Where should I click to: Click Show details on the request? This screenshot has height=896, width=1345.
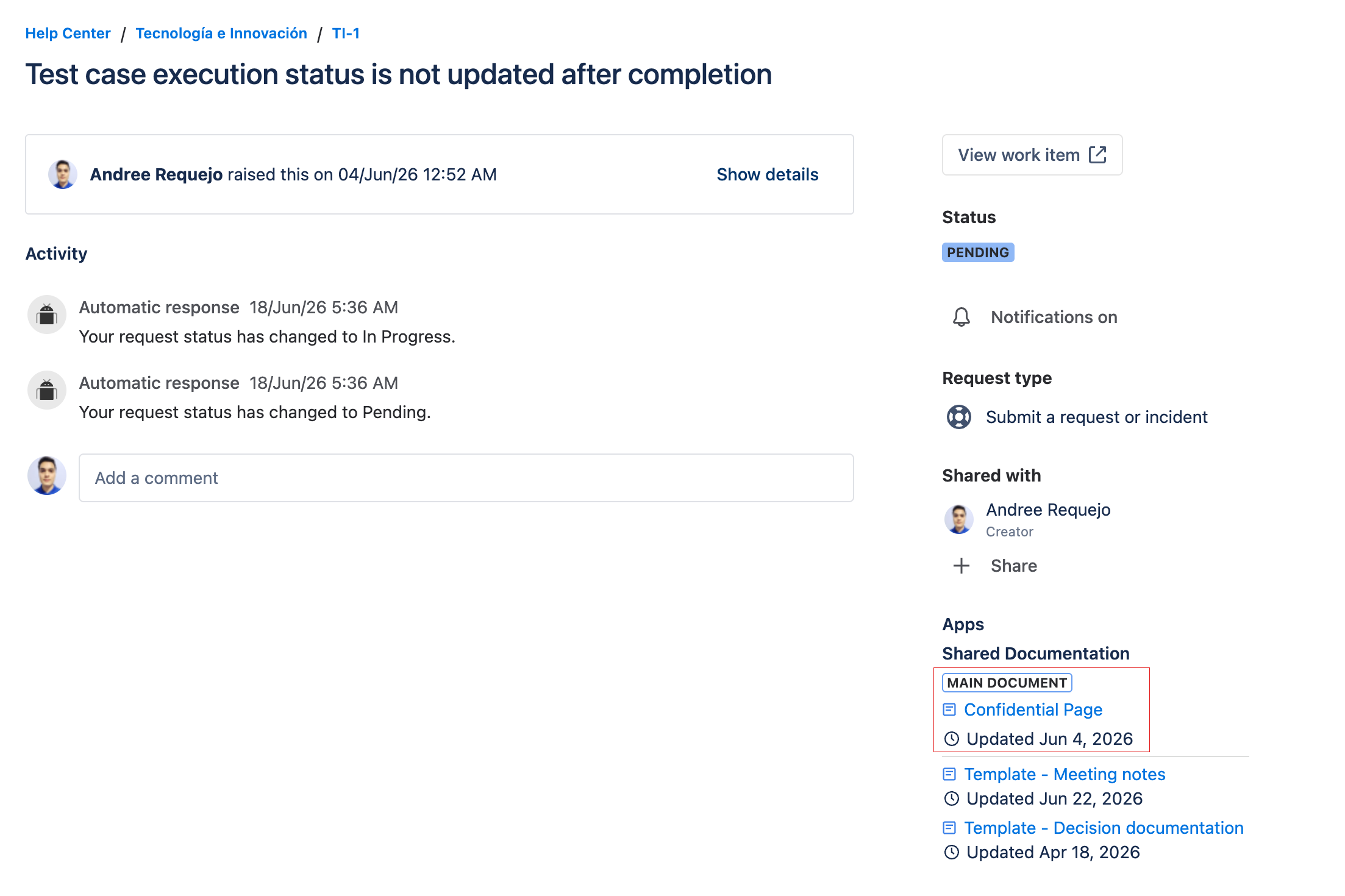767,174
